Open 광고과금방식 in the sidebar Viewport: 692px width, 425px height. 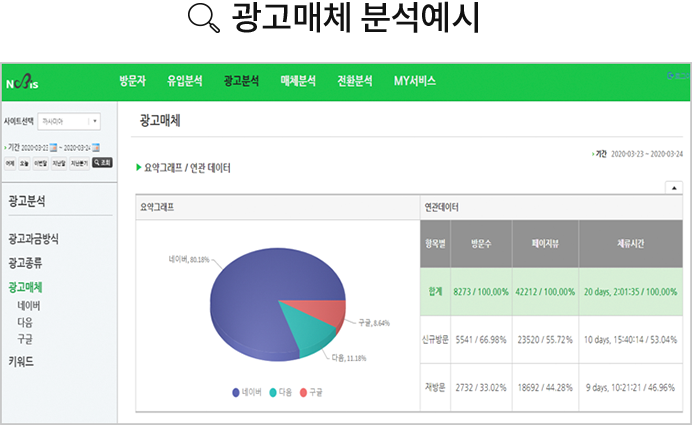[x=34, y=239]
